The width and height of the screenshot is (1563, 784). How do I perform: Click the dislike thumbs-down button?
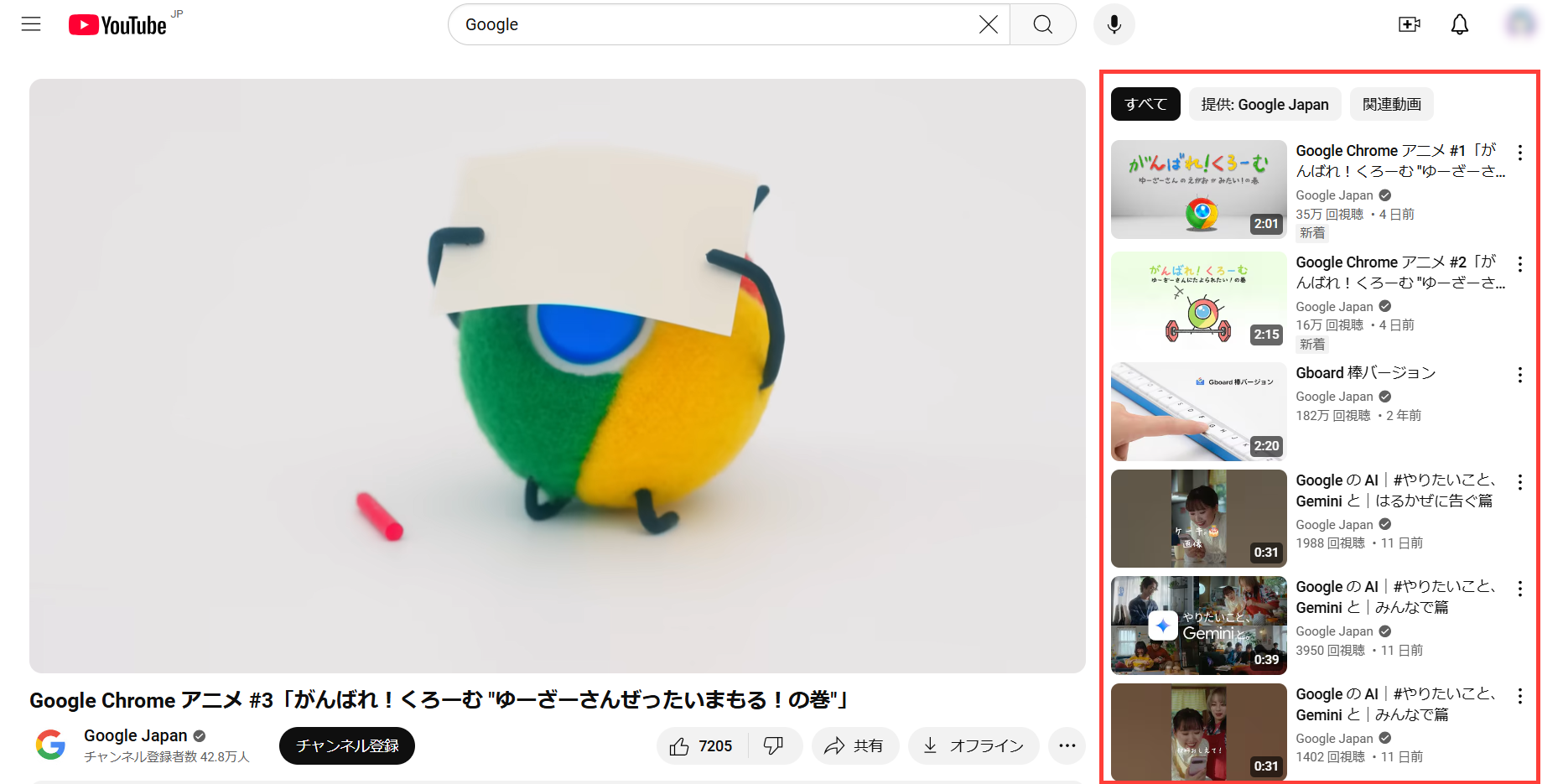pyautogui.click(x=774, y=745)
